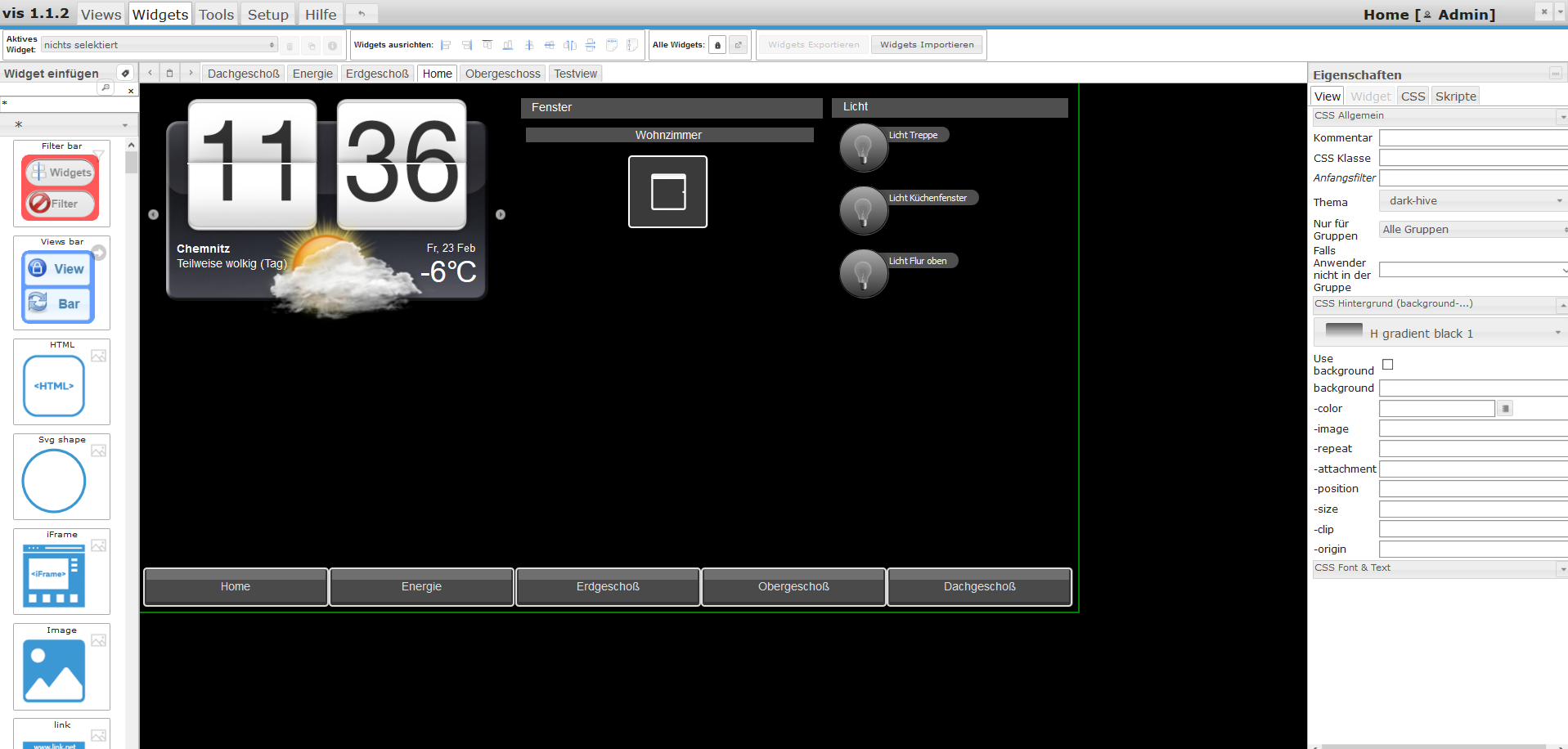Pick the iFrame widget from the palette

click(x=54, y=576)
